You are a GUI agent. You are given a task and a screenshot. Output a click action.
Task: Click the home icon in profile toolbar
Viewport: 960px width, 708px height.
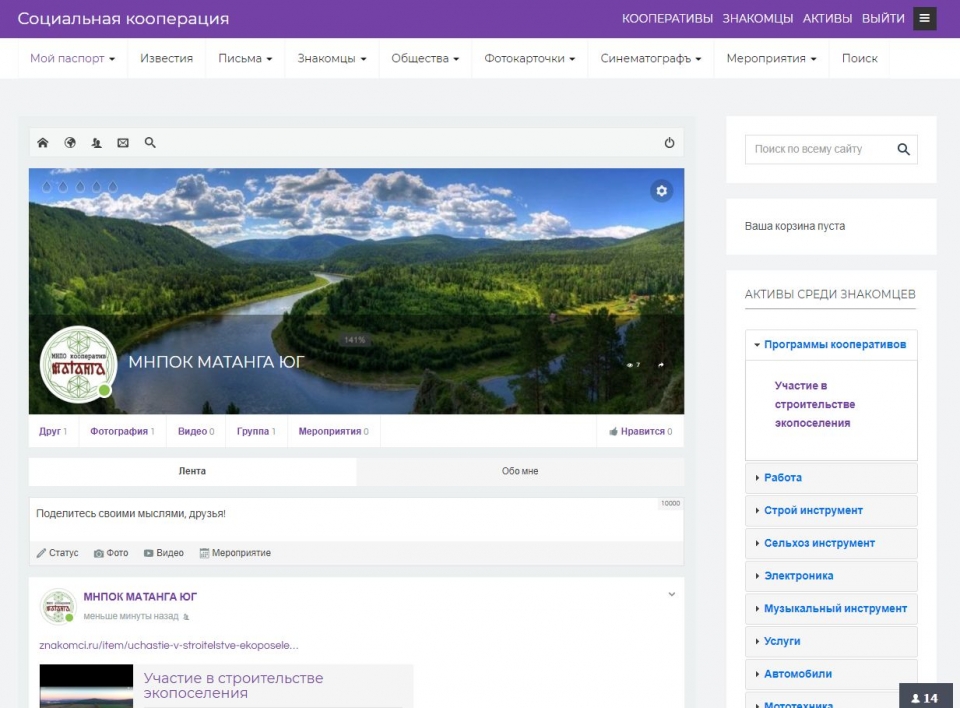[x=42, y=143]
